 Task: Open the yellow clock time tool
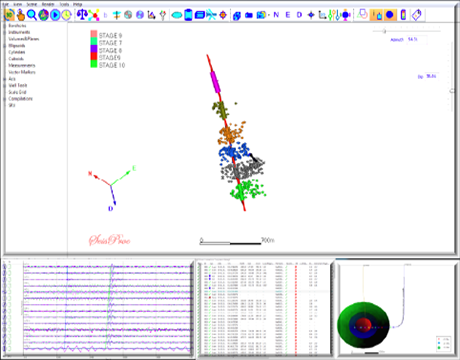click(x=66, y=15)
